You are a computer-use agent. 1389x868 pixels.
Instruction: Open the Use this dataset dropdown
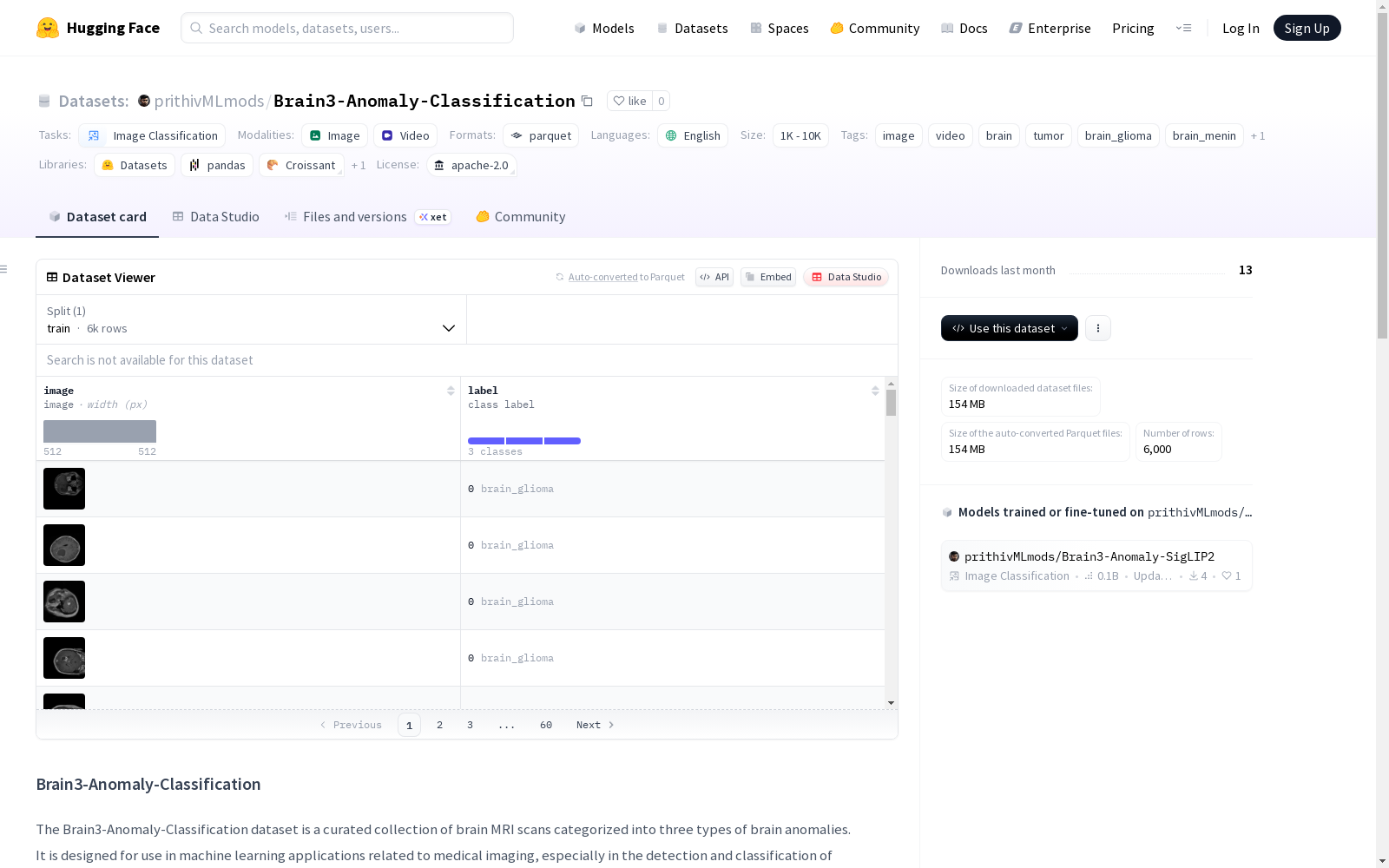1010,328
